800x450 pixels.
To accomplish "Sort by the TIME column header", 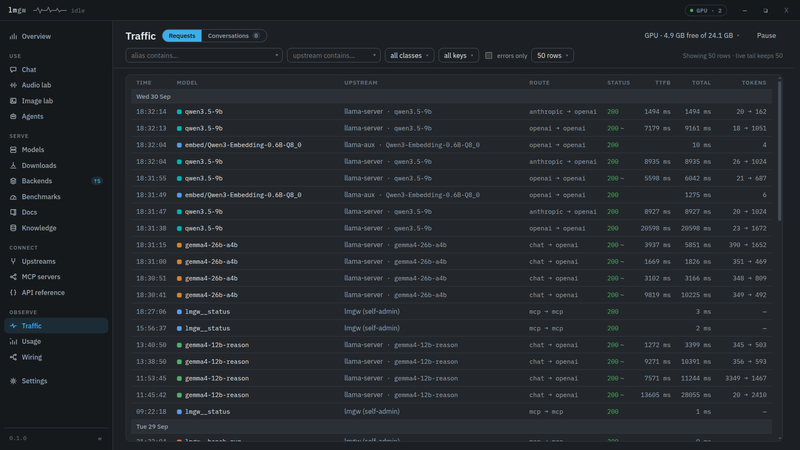I will (x=144, y=83).
